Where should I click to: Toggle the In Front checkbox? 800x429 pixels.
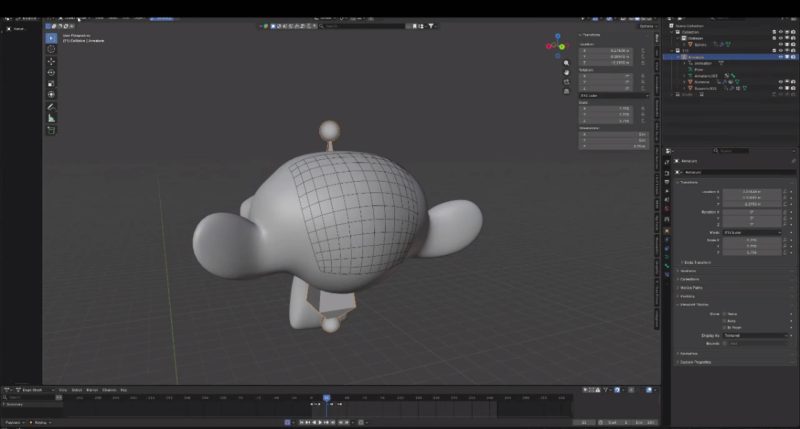(x=724, y=327)
